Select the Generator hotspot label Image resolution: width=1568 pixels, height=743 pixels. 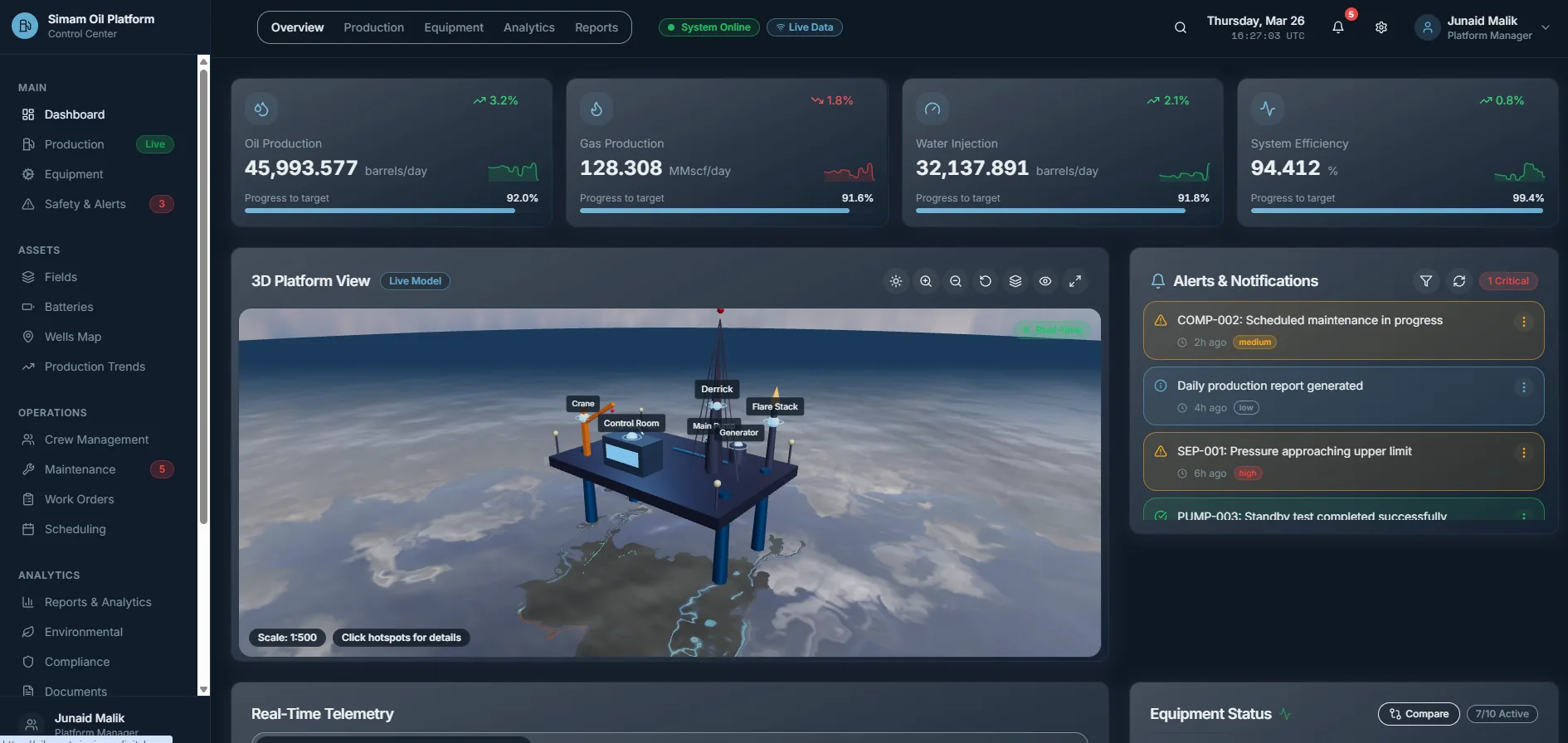739,433
